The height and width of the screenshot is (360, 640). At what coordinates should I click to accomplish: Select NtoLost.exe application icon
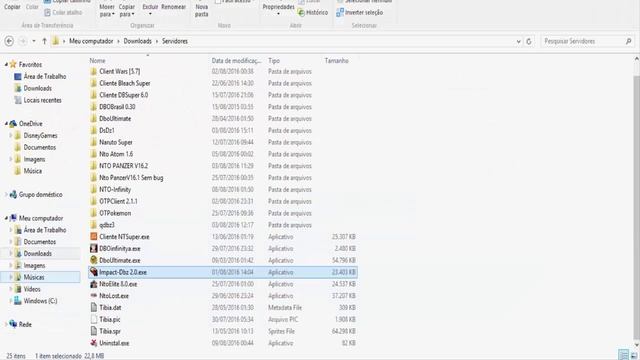[93, 296]
